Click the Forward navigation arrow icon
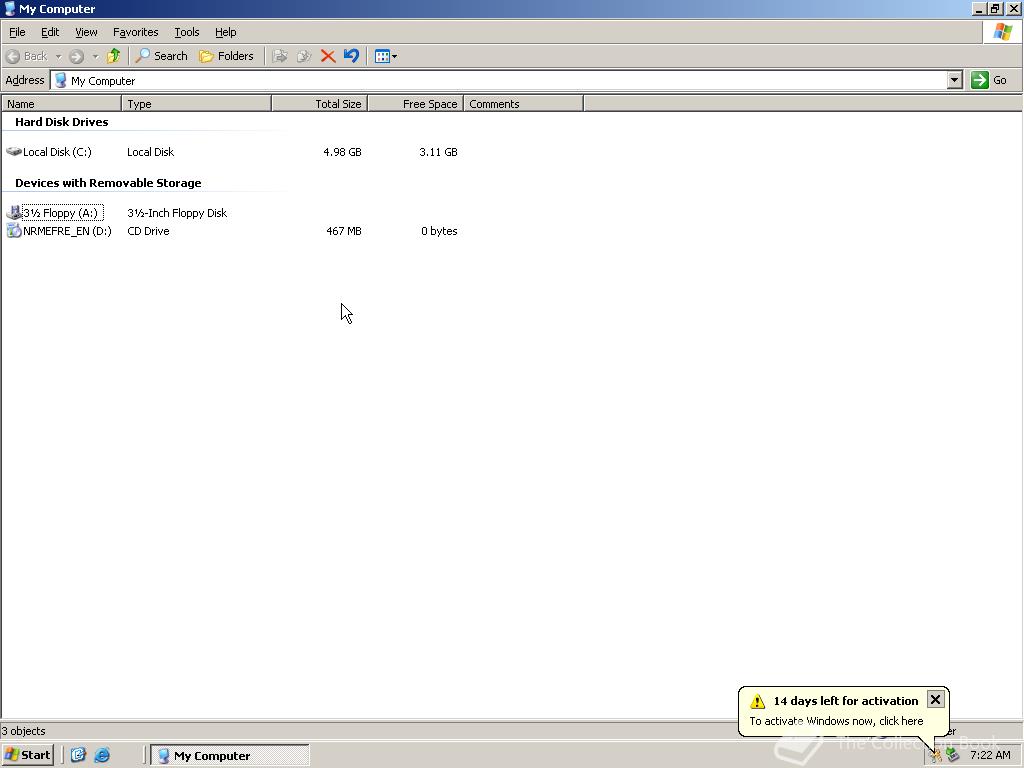Viewport: 1024px width, 768px height. coord(76,56)
